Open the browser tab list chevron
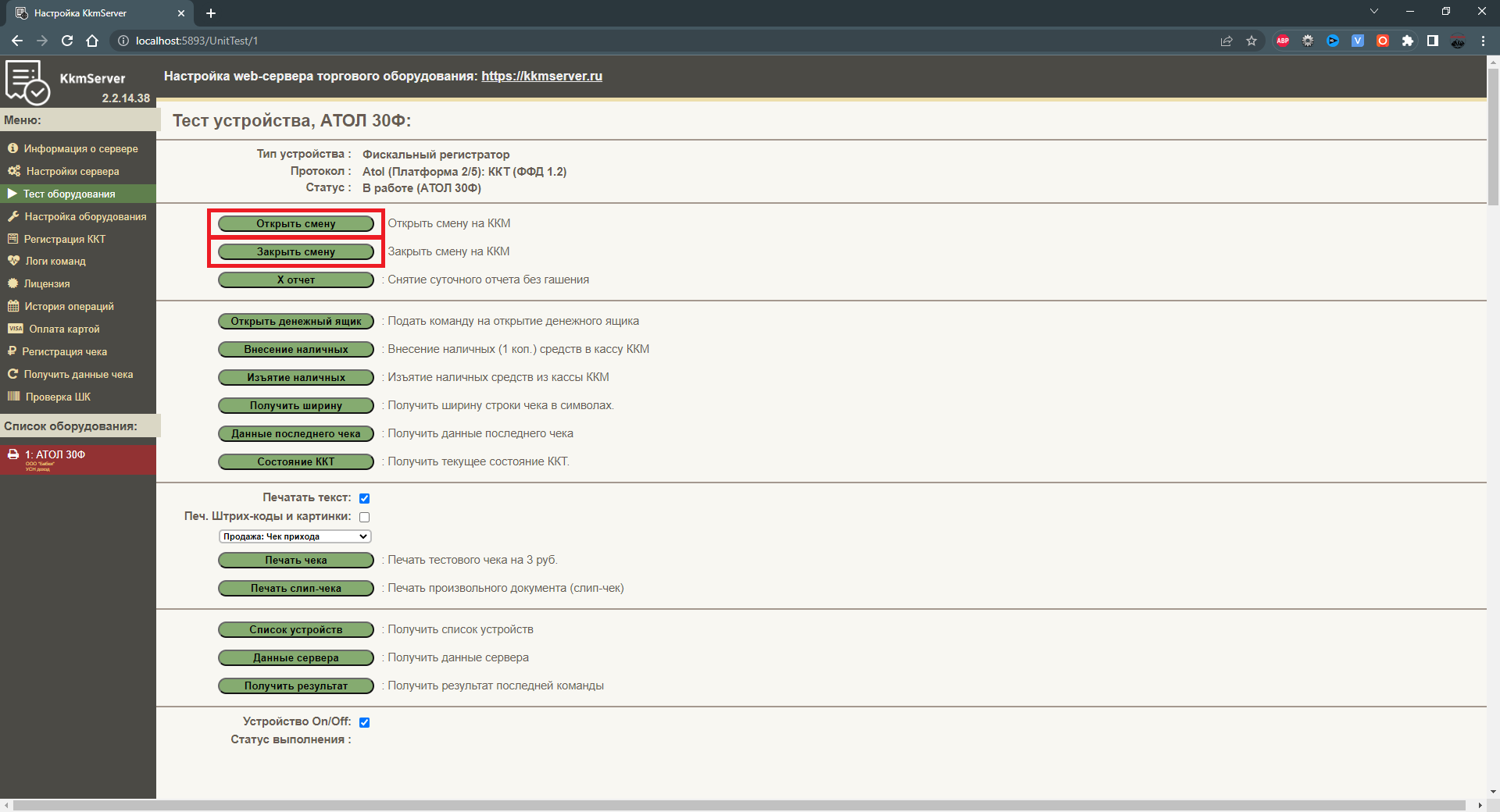The width and height of the screenshot is (1500, 812). point(1374,12)
